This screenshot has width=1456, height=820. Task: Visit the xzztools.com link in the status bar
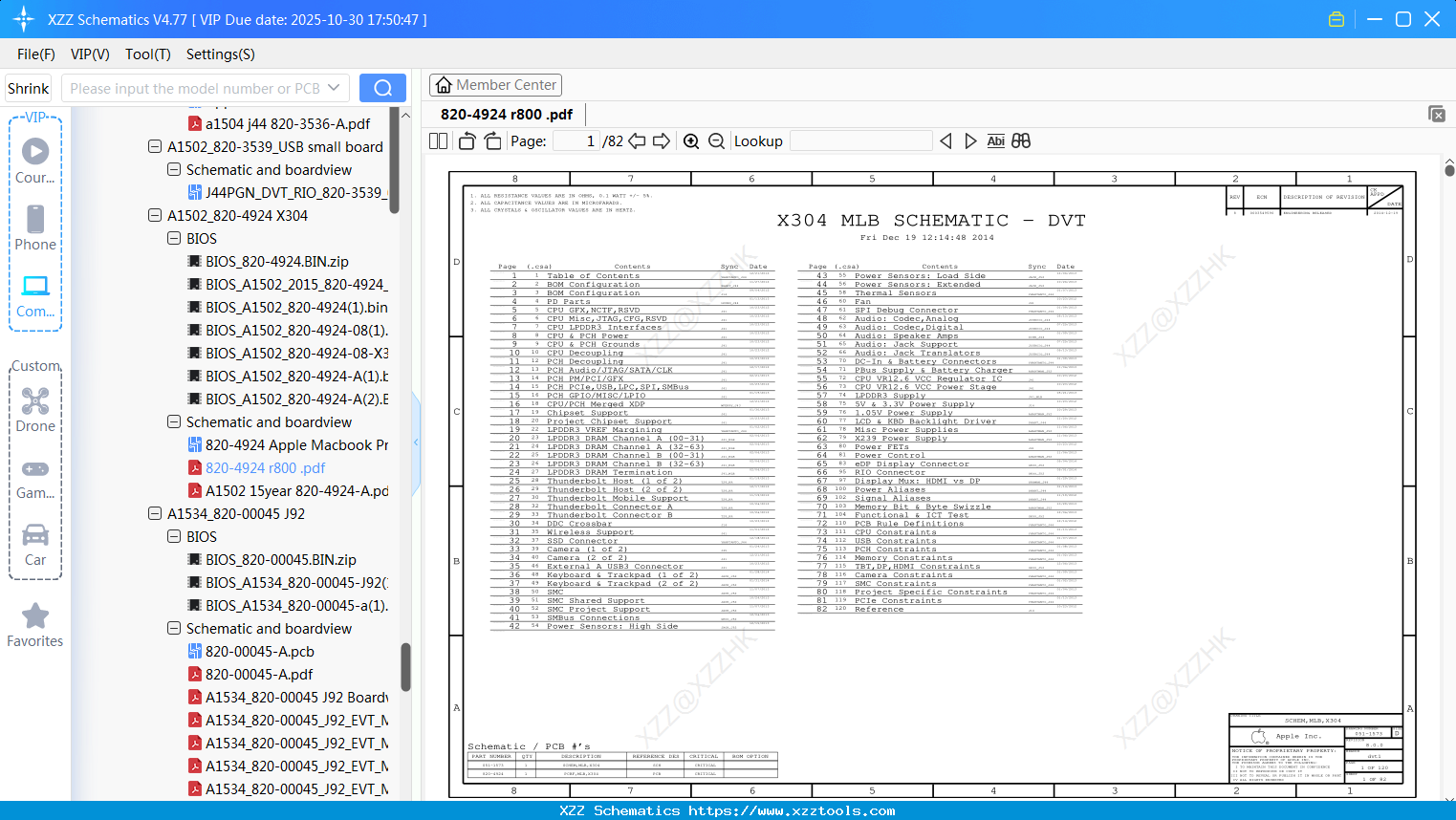792,810
